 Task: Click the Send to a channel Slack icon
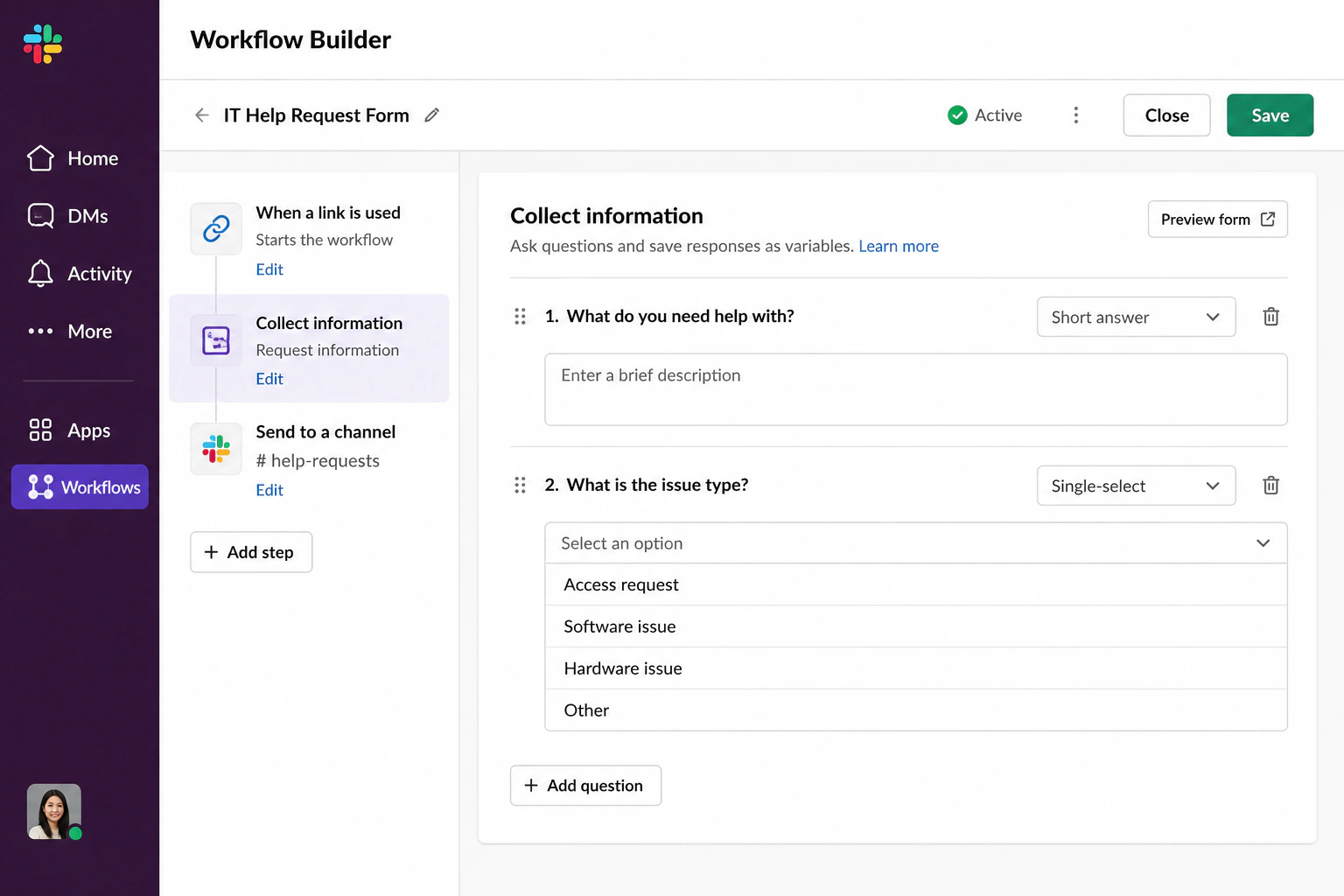click(216, 450)
